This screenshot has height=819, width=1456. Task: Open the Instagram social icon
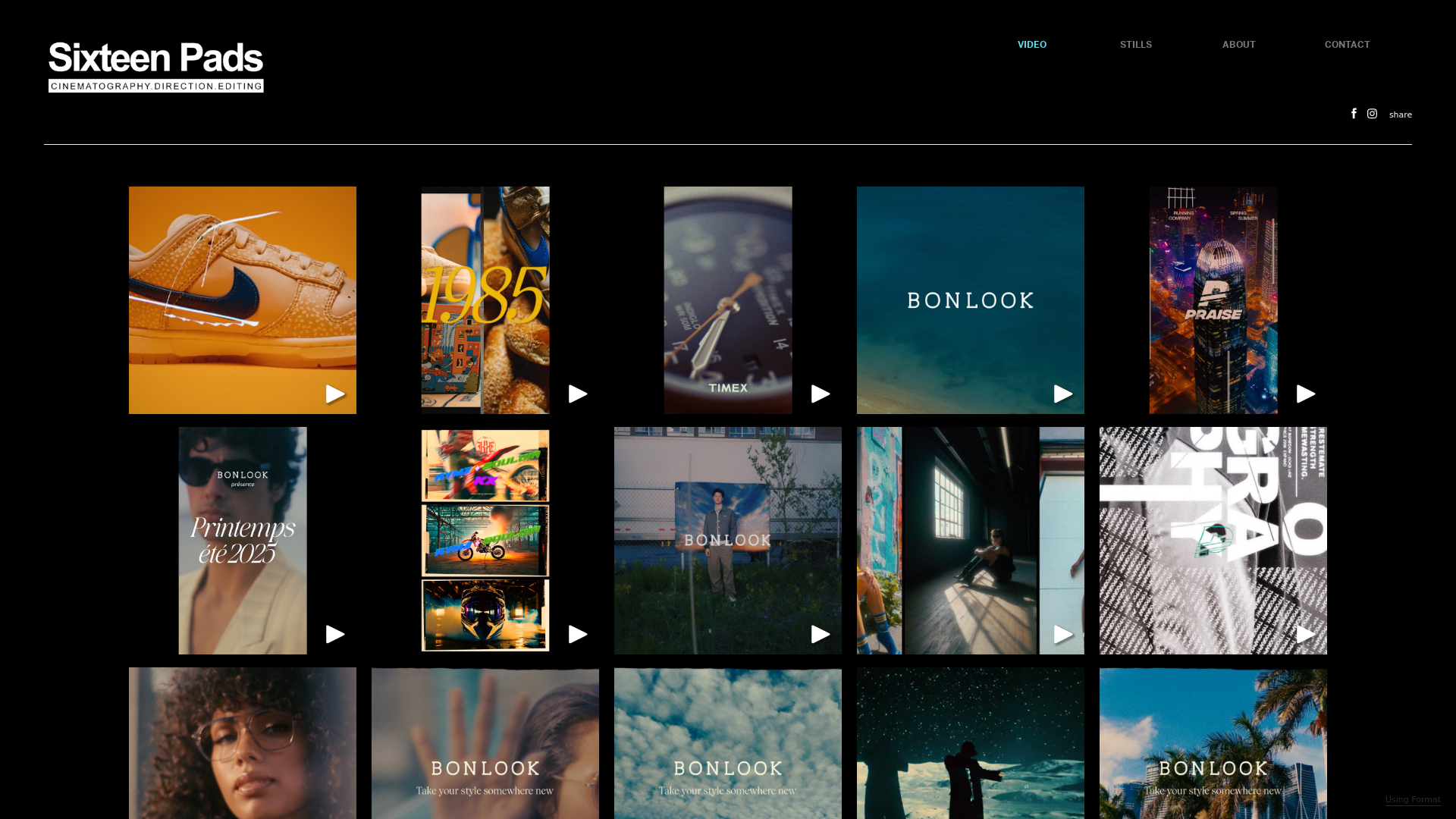coord(1372,114)
